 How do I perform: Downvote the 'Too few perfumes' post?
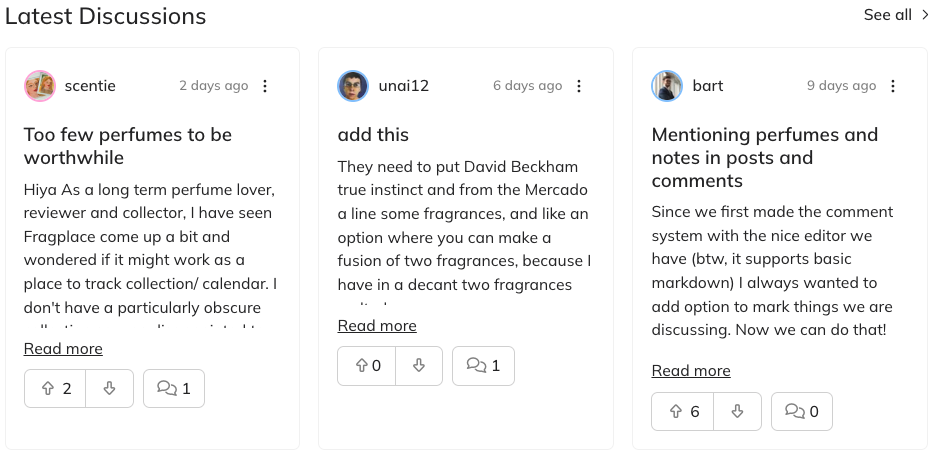(109, 388)
